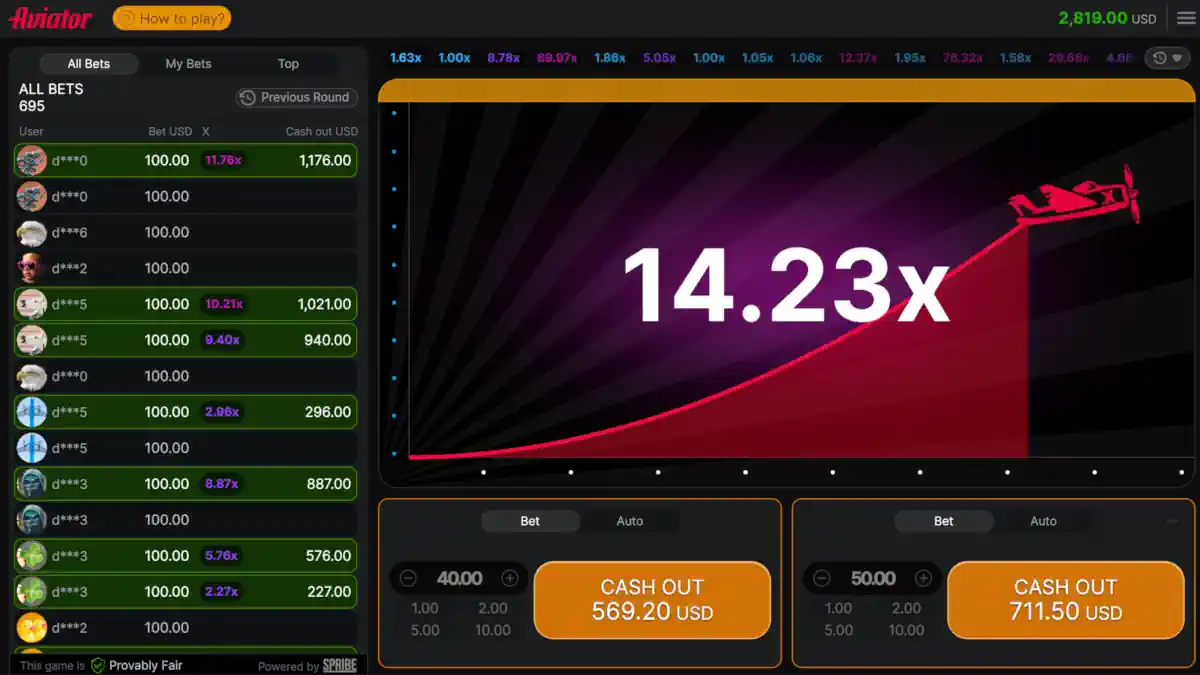Screen dimensions: 1200x675
Task: Switch left bet panel to Auto mode
Action: click(x=630, y=521)
